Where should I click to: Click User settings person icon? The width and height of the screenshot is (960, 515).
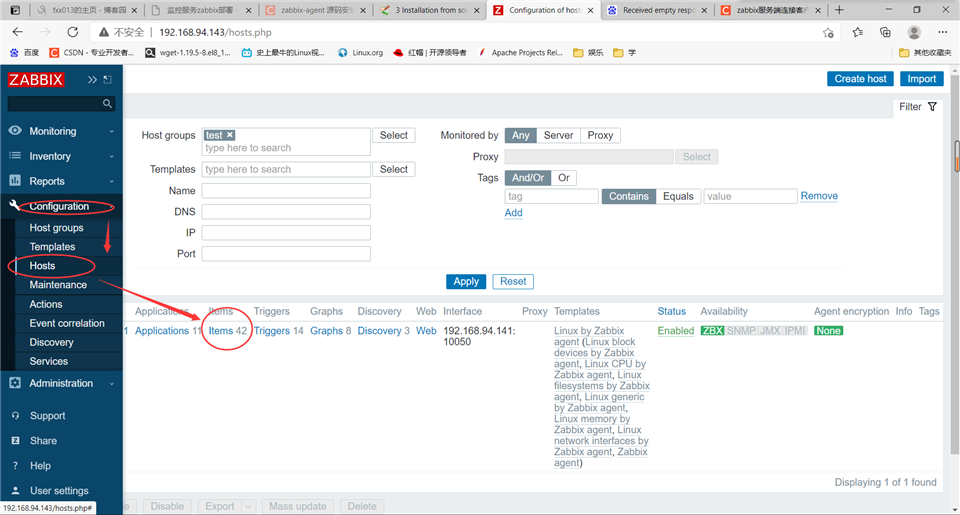pos(15,491)
